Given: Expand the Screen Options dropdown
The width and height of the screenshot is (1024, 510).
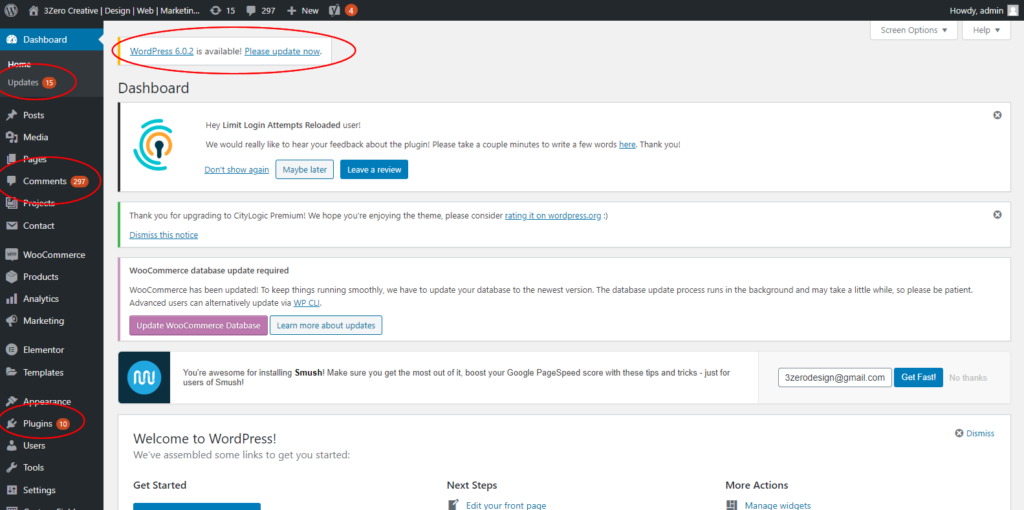Looking at the screenshot, I should point(914,30).
